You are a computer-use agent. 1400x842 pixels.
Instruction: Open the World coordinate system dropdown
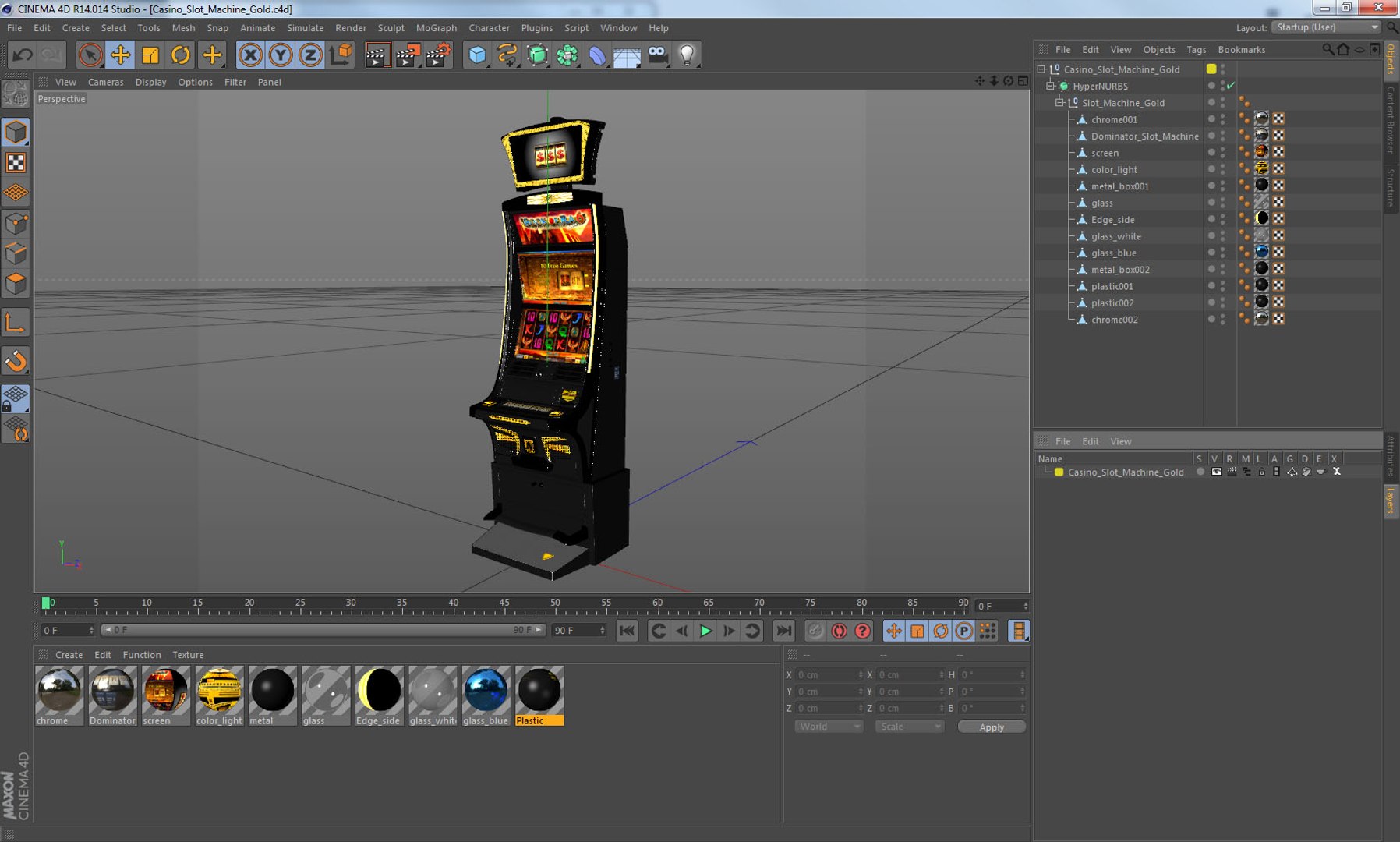[x=829, y=727]
